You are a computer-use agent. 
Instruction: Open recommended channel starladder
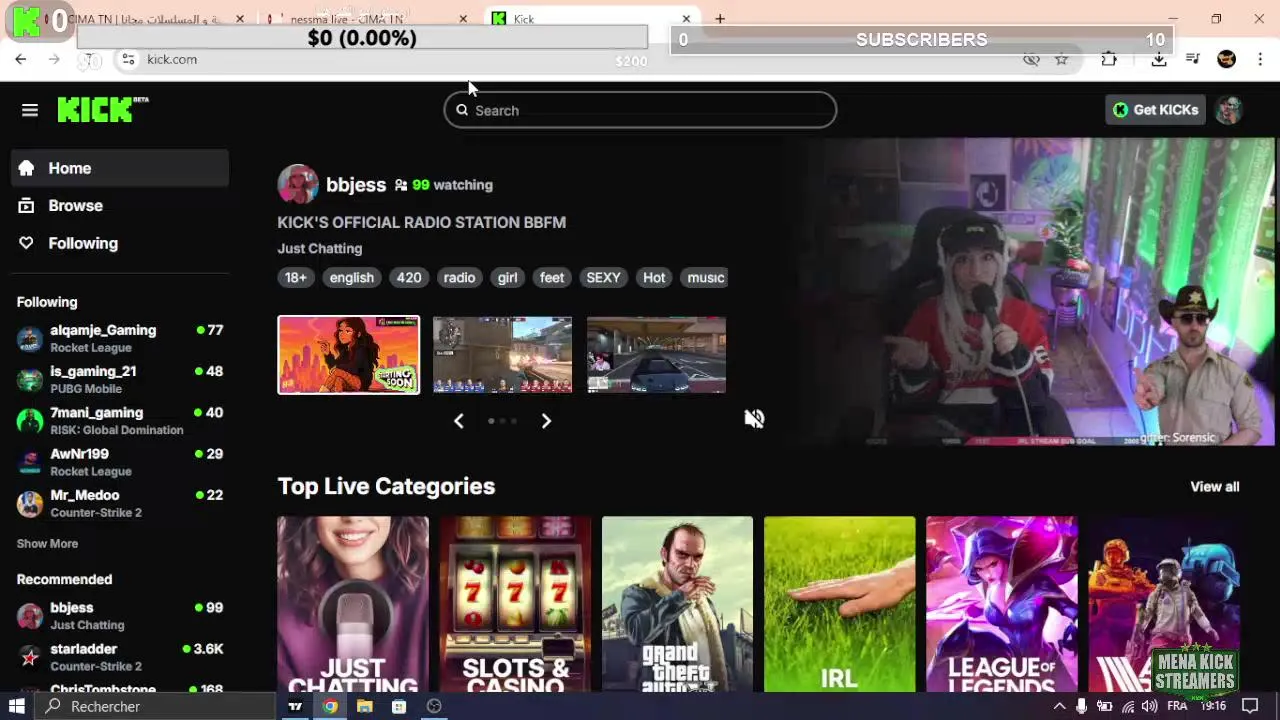(x=120, y=657)
